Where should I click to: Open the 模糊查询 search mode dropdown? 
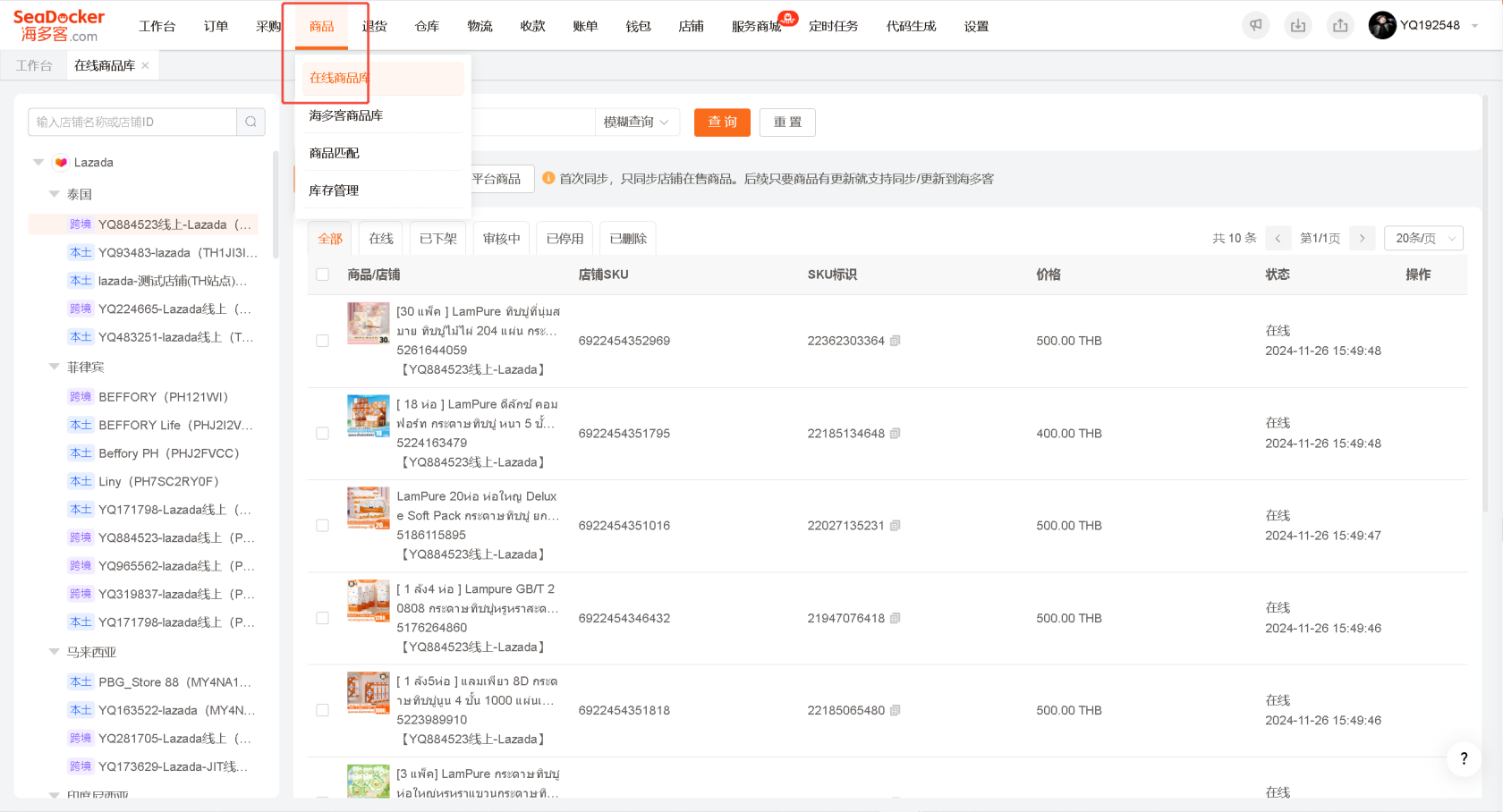[637, 122]
